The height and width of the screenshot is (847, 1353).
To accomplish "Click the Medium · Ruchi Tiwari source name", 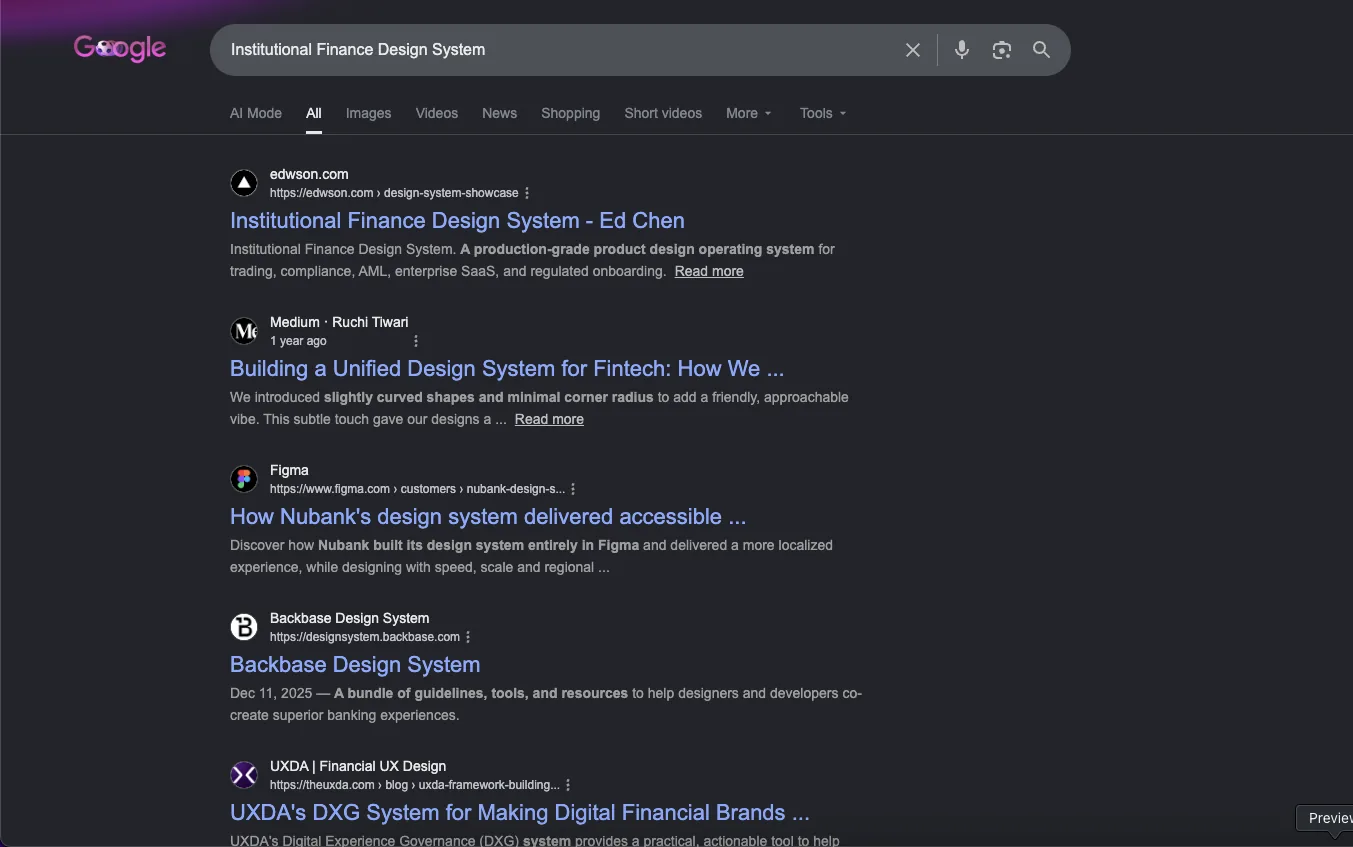I will [339, 322].
